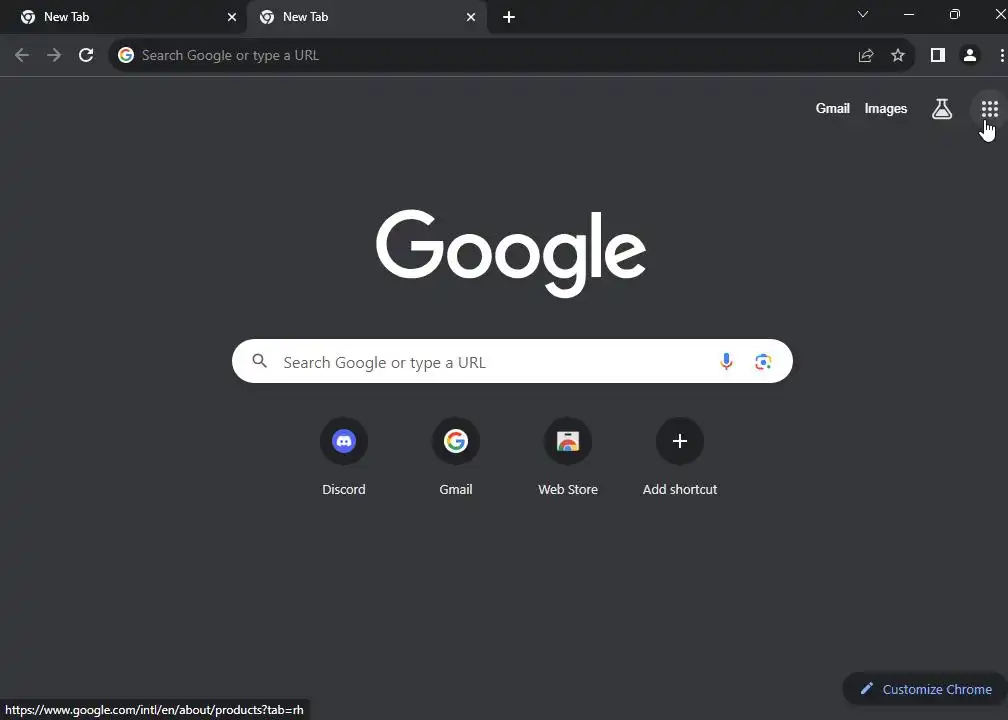Open the Google apps grid
Viewport: 1008px width, 720px height.
point(989,109)
